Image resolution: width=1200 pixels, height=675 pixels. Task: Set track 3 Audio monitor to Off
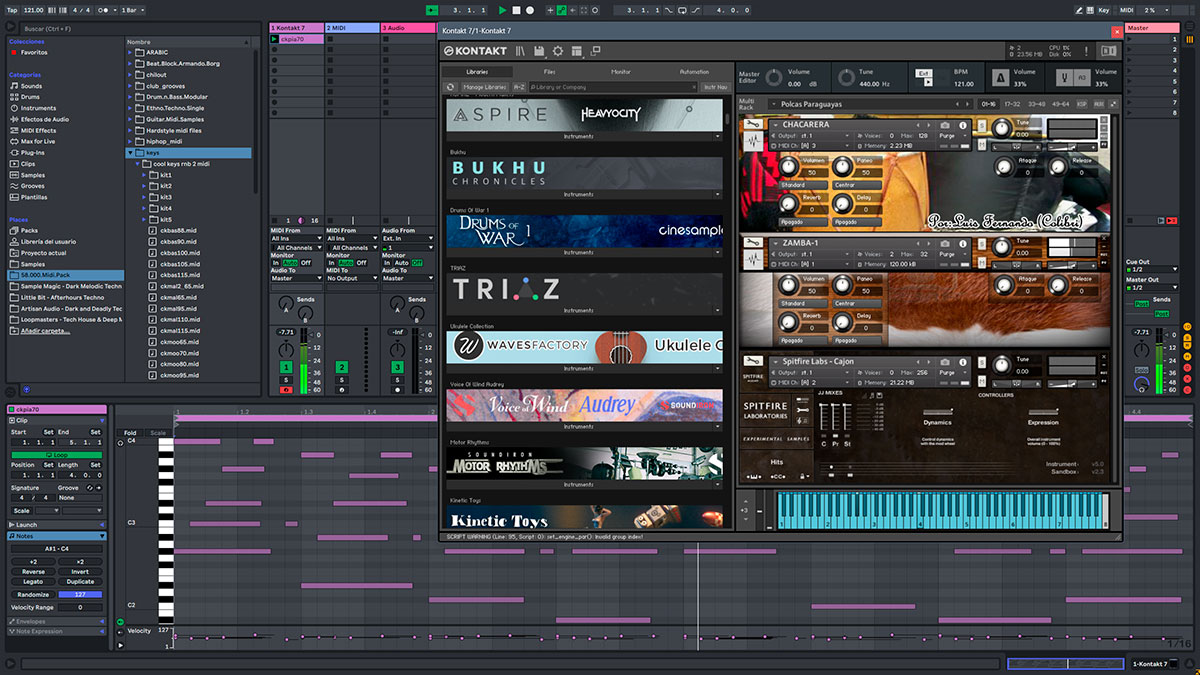tap(418, 262)
